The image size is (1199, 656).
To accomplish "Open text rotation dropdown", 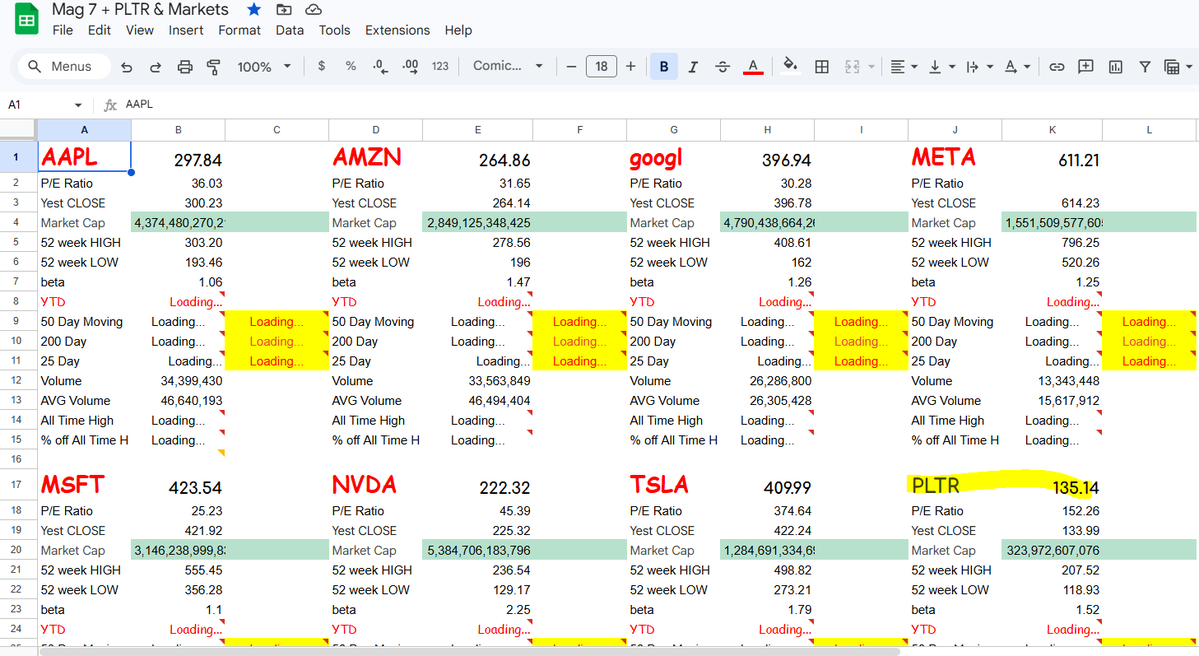I will click(1017, 67).
